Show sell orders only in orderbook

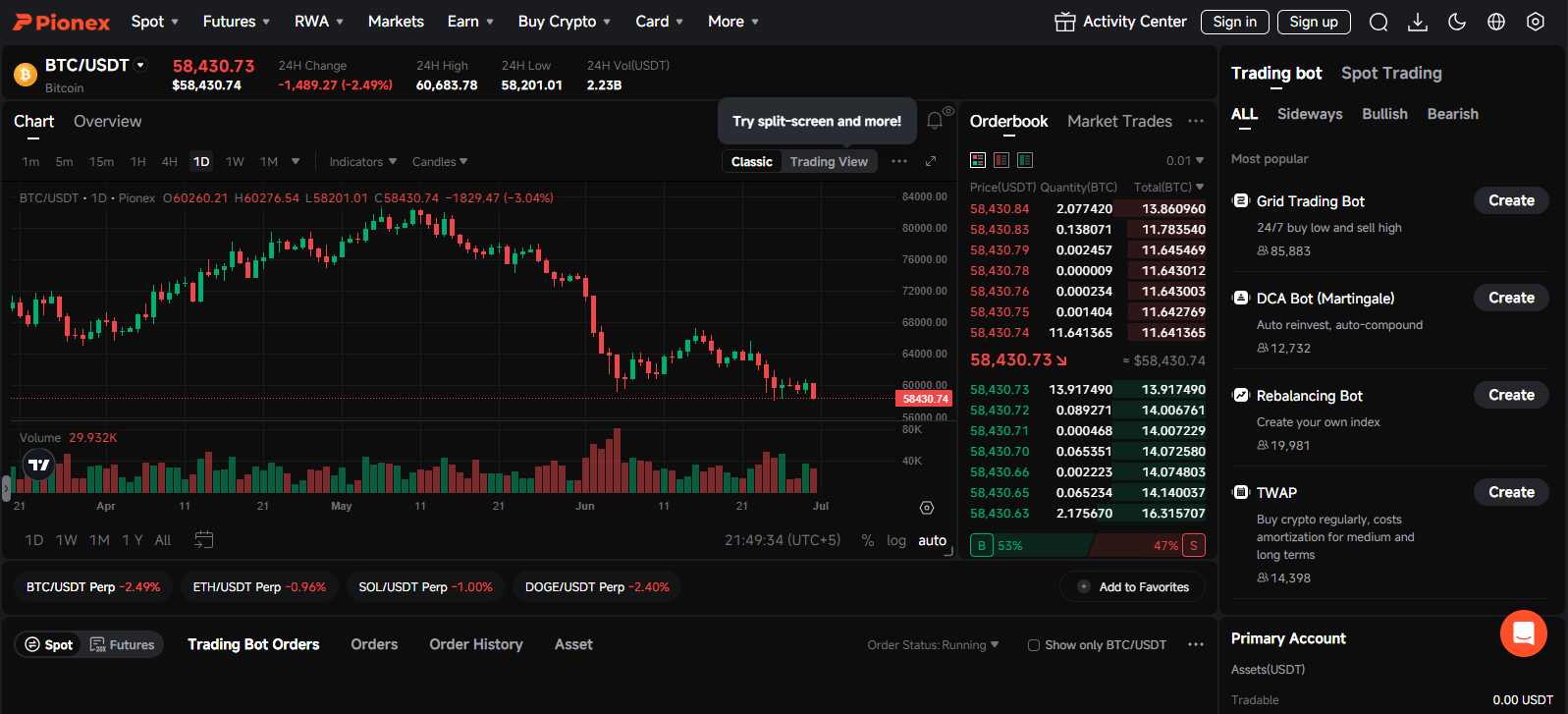(x=1001, y=160)
